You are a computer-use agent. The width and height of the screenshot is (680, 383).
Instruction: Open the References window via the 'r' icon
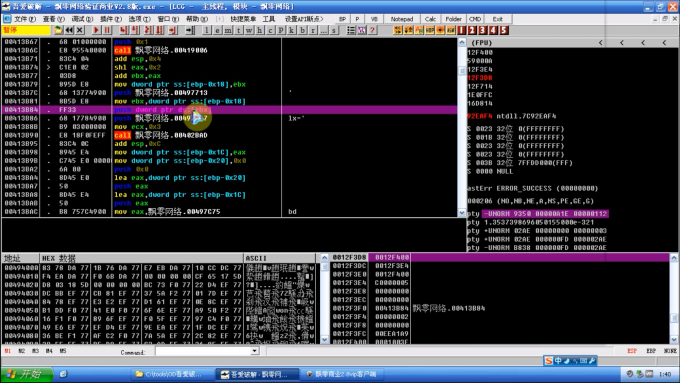pyautogui.click(x=313, y=30)
